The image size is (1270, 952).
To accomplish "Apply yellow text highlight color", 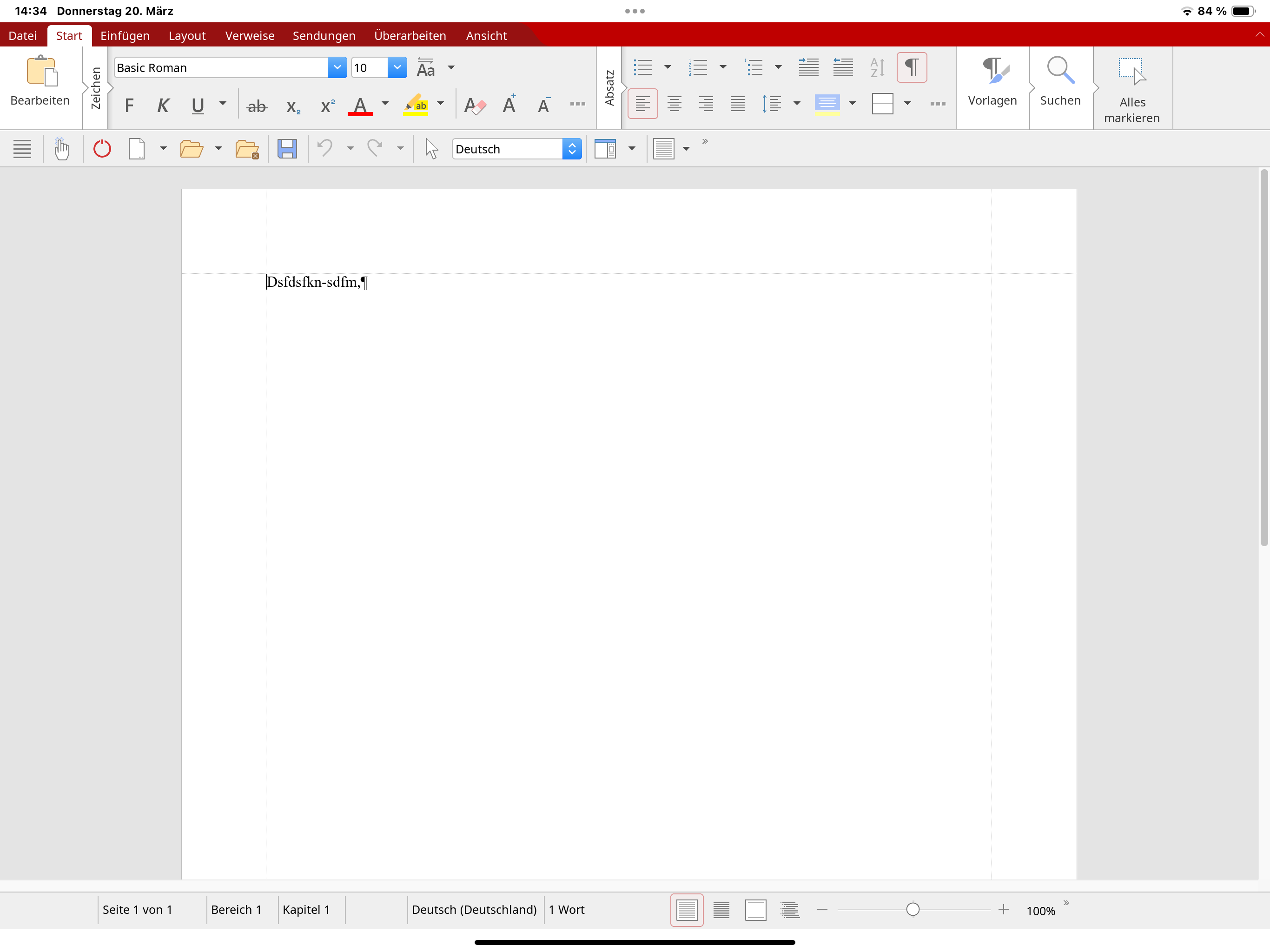I will pos(415,106).
